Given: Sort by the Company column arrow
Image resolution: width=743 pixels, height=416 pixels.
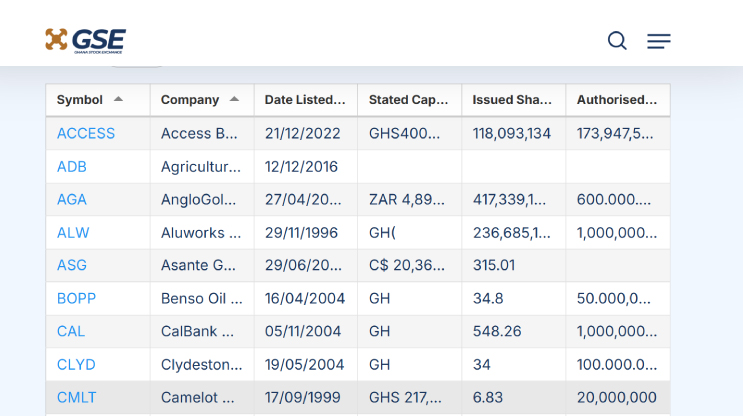Looking at the screenshot, I should pos(234,99).
